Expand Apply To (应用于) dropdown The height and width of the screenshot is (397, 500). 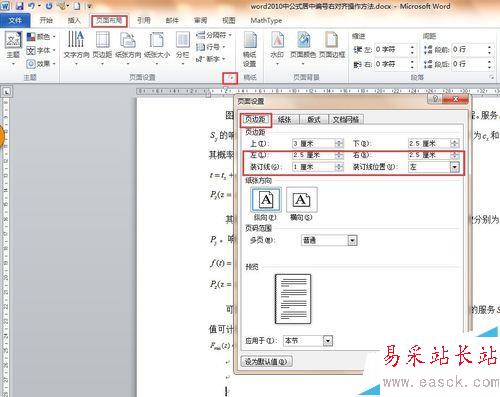coord(328,341)
